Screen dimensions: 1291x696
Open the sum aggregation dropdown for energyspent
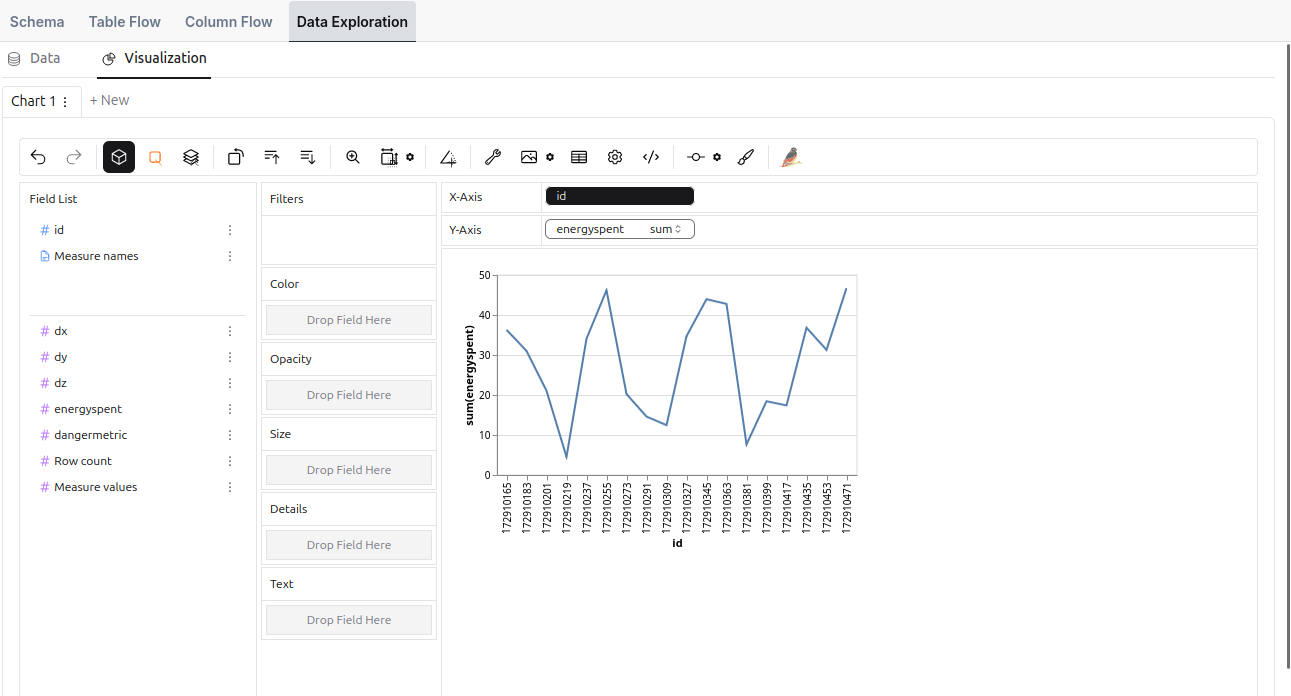(x=665, y=229)
